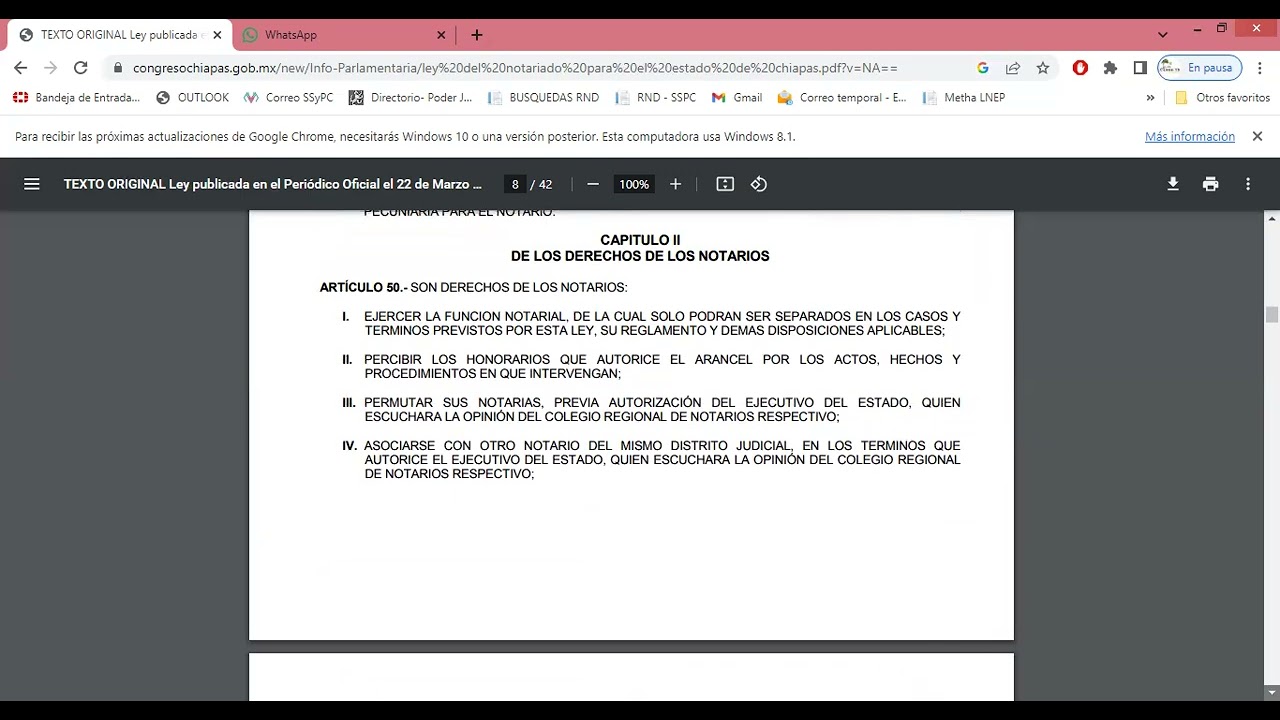Viewport: 1280px width, 720px height.
Task: Rotate the PDF counterclockwise
Action: pos(759,184)
